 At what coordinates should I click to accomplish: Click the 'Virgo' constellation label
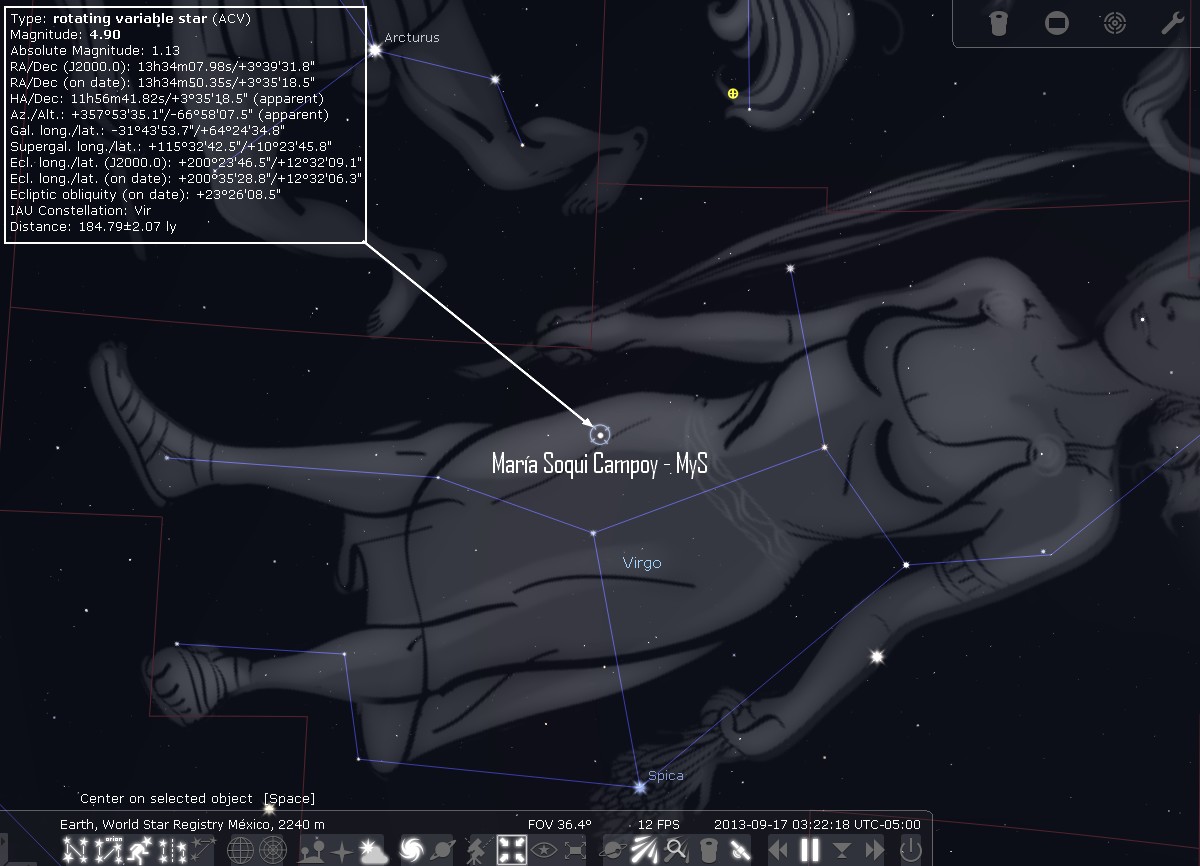point(642,563)
